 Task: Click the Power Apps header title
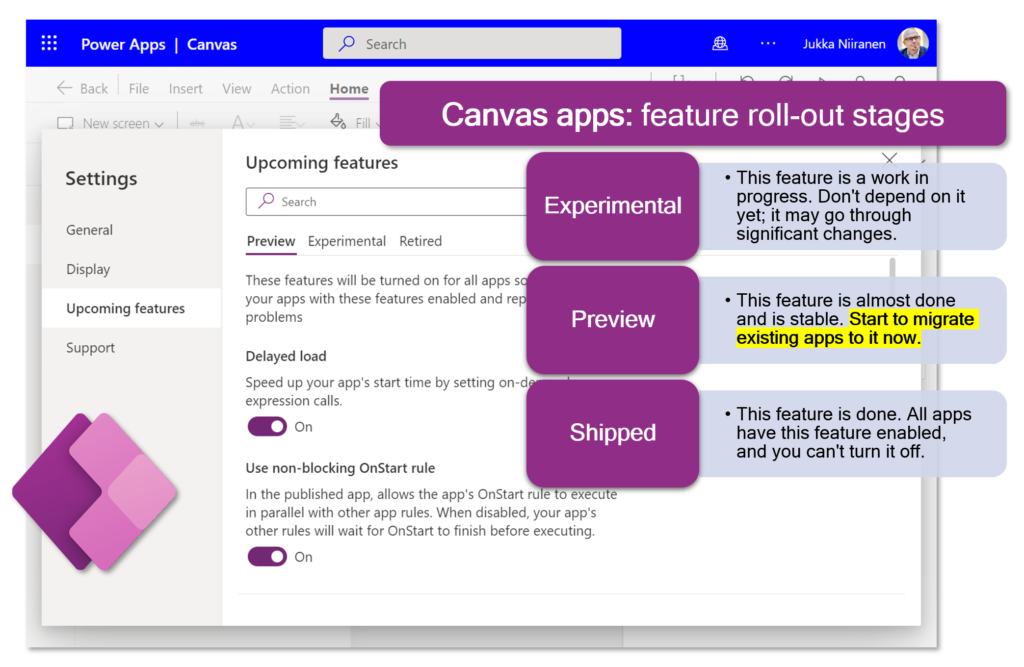(123, 44)
